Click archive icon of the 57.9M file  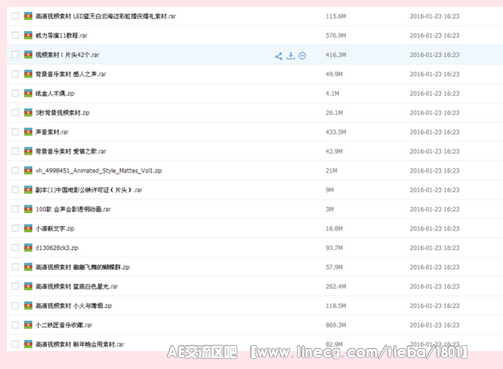tap(28, 267)
